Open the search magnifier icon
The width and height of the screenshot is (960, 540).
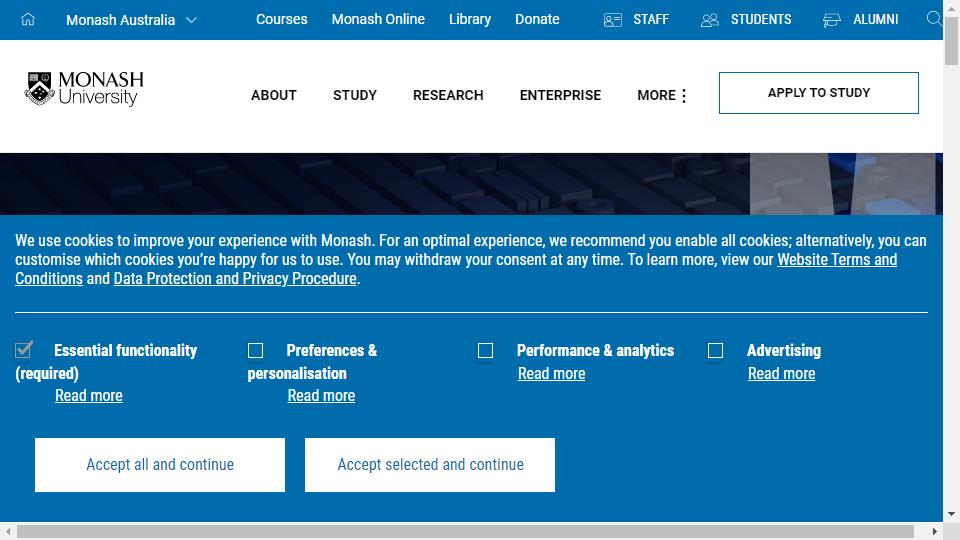pyautogui.click(x=934, y=19)
